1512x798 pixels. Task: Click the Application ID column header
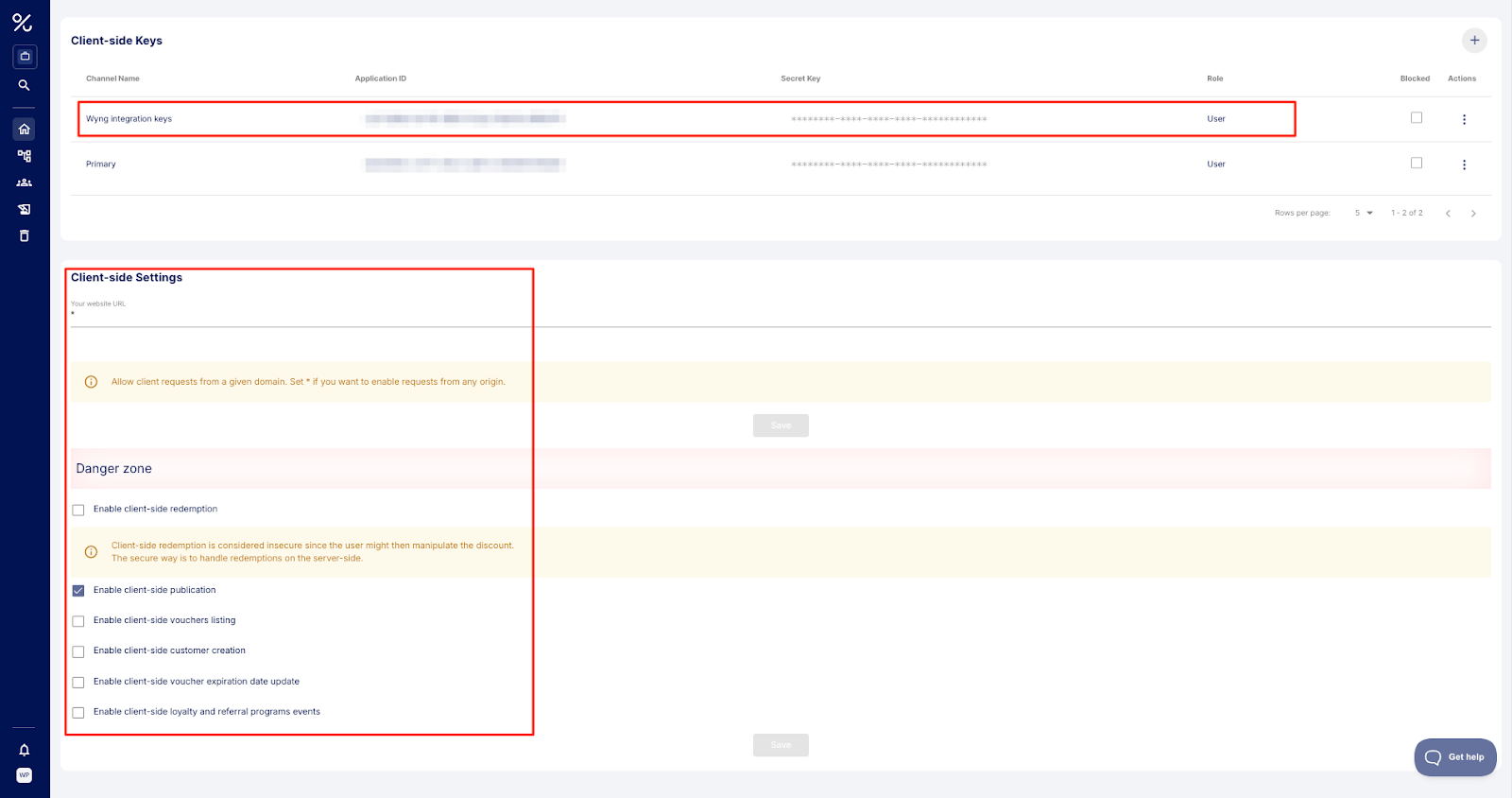coord(381,78)
